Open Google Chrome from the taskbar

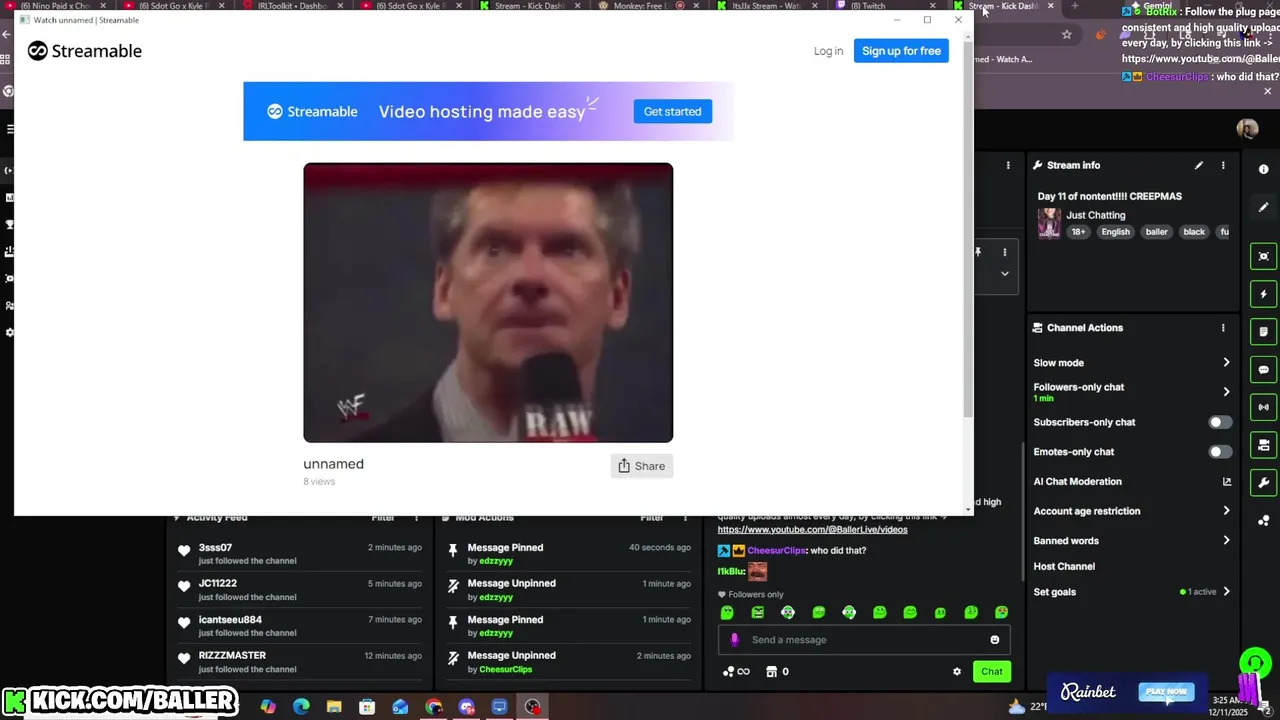tap(433, 707)
